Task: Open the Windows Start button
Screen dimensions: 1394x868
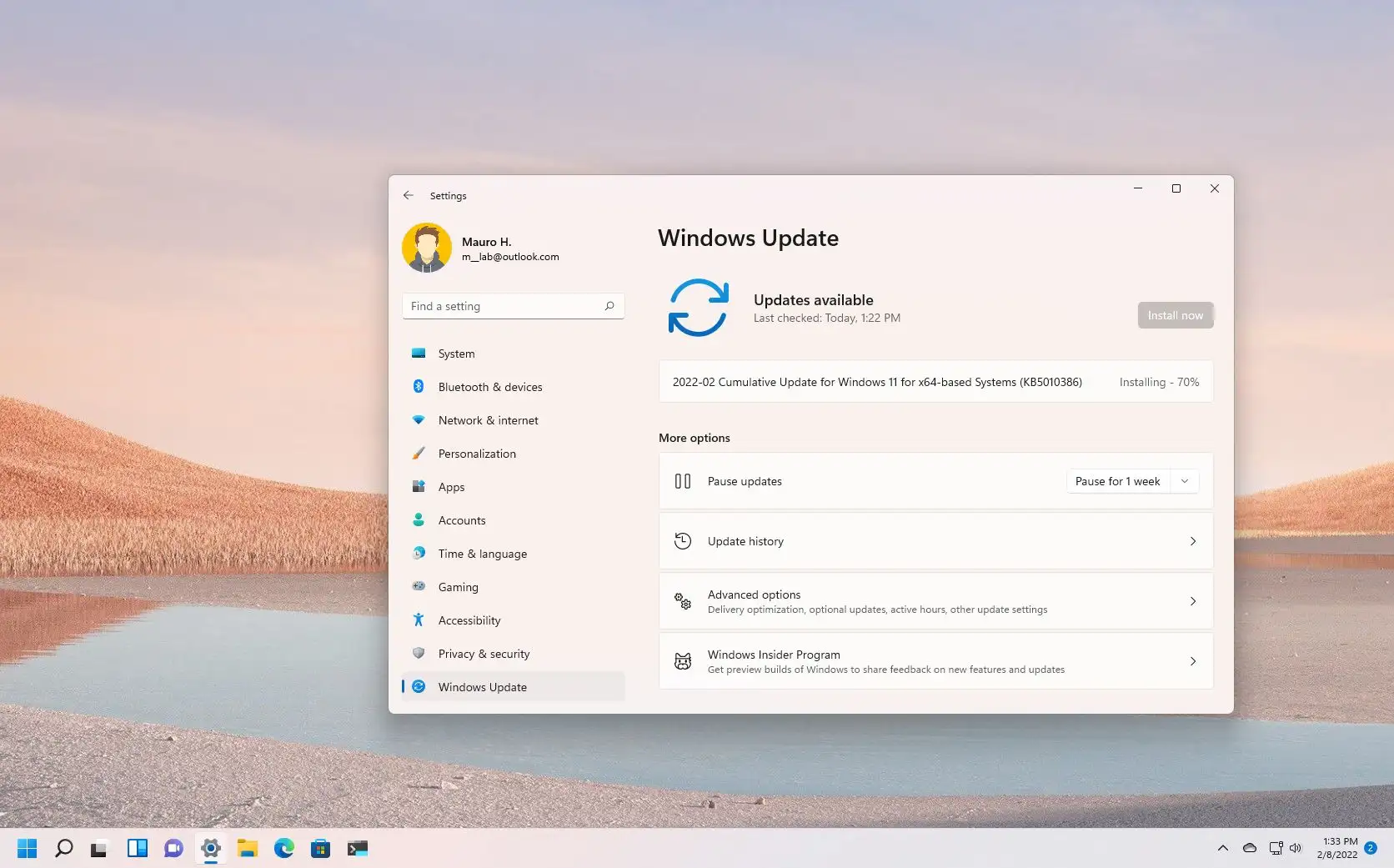Action: 27,848
